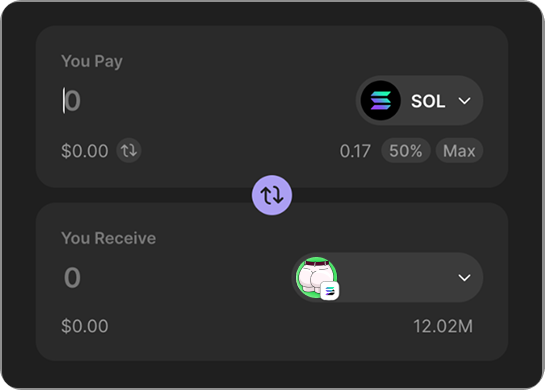Select 50% of SOL balance
Screen dimensions: 545x390
[406, 151]
